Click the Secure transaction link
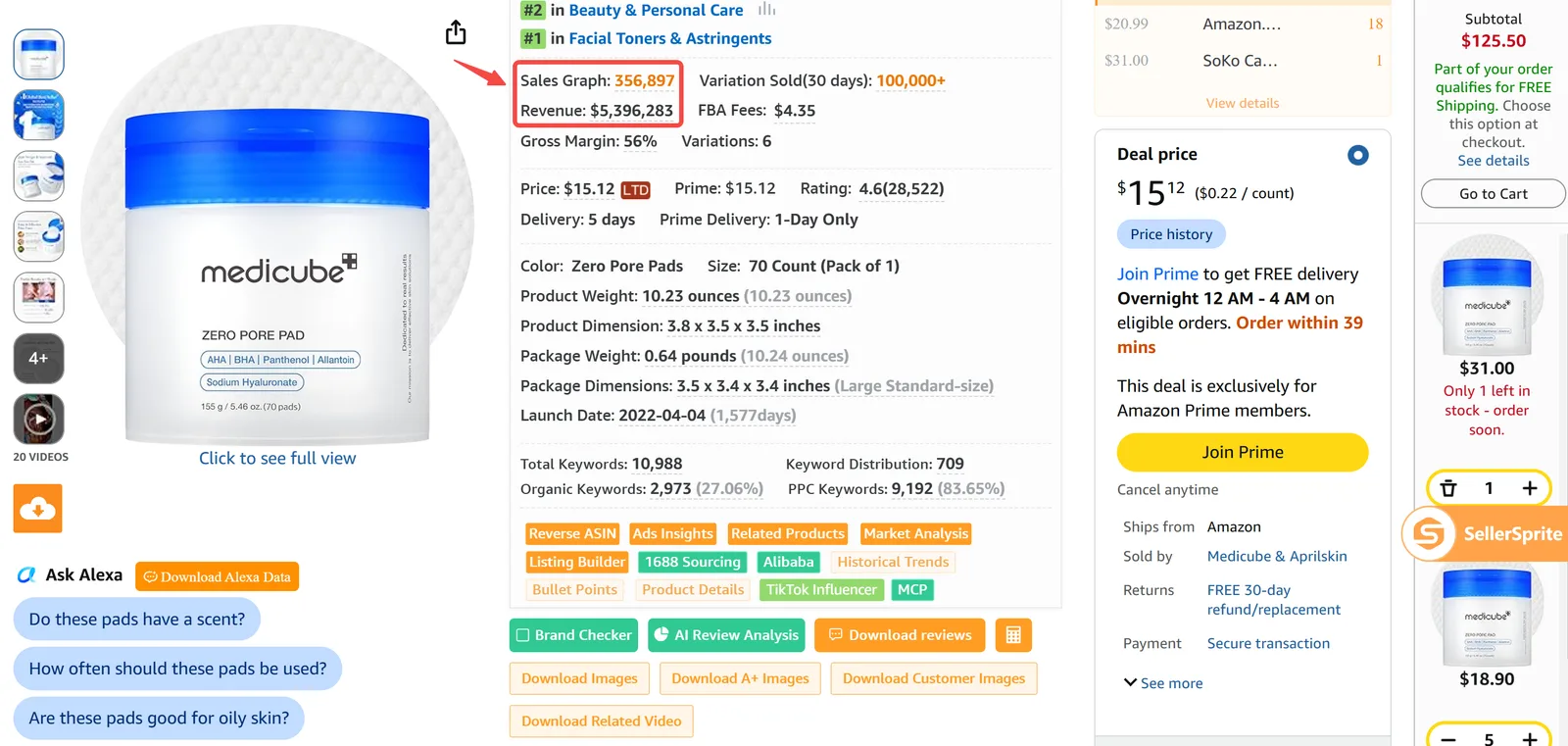This screenshot has height=746, width=1568. pyautogui.click(x=1268, y=643)
